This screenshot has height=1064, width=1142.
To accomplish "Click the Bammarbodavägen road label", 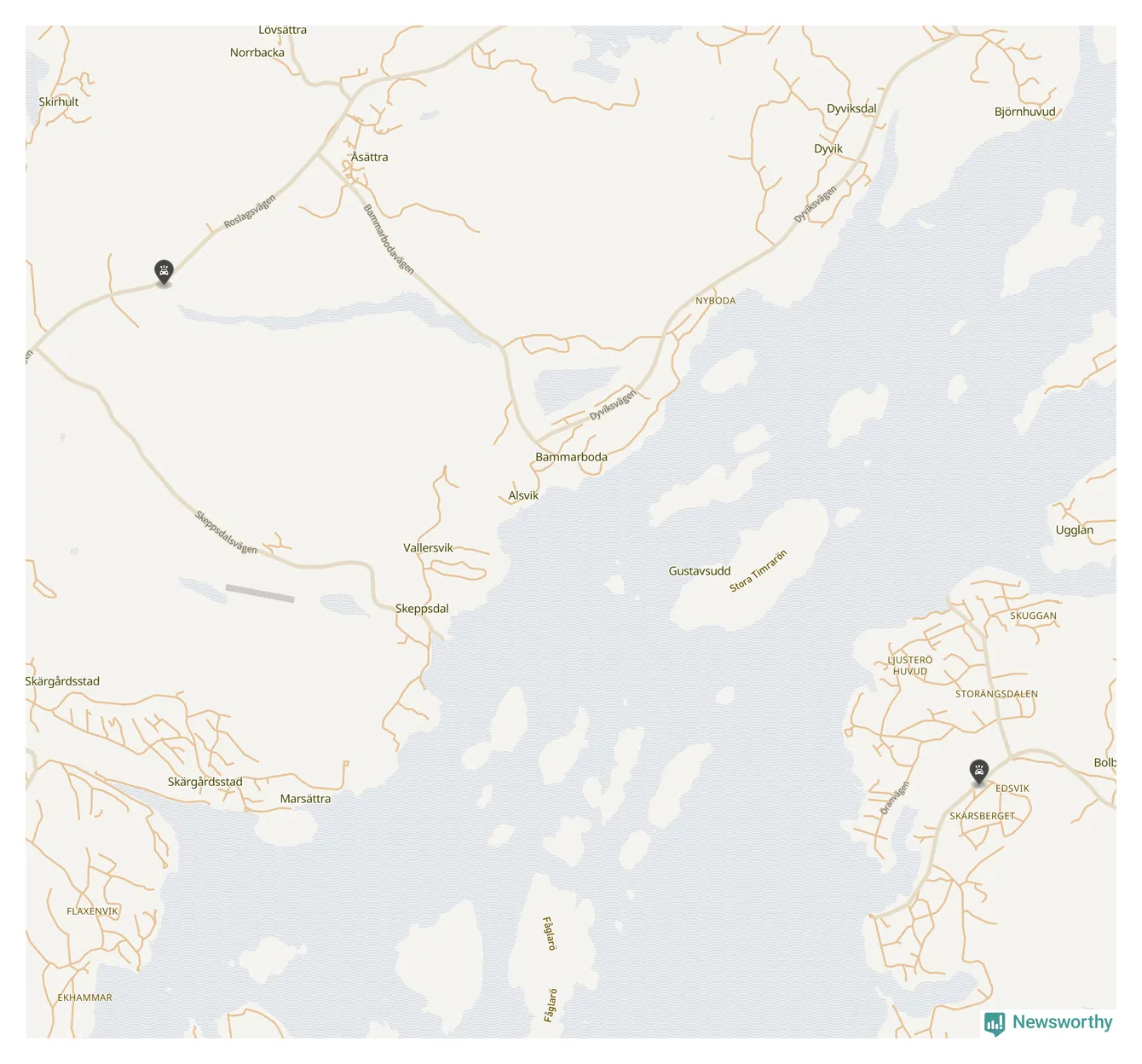I will click(389, 240).
